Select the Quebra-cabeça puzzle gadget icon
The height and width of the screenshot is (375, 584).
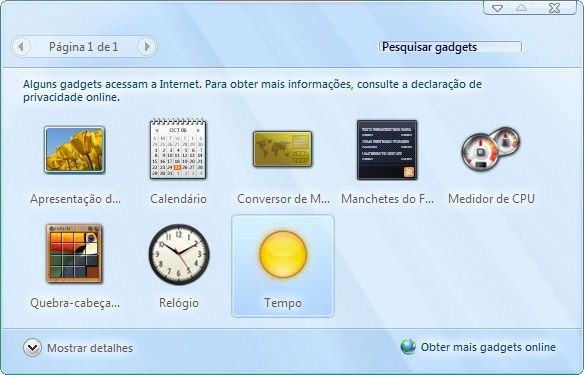pos(74,253)
